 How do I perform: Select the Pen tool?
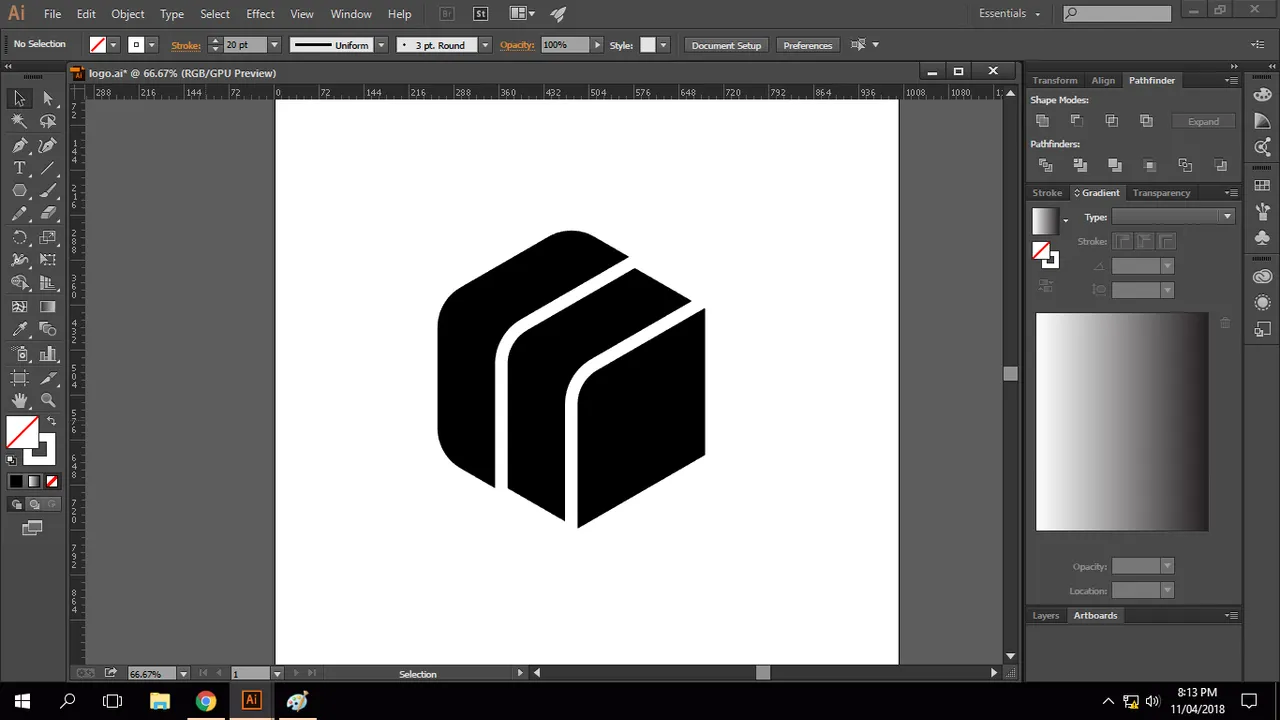point(19,145)
